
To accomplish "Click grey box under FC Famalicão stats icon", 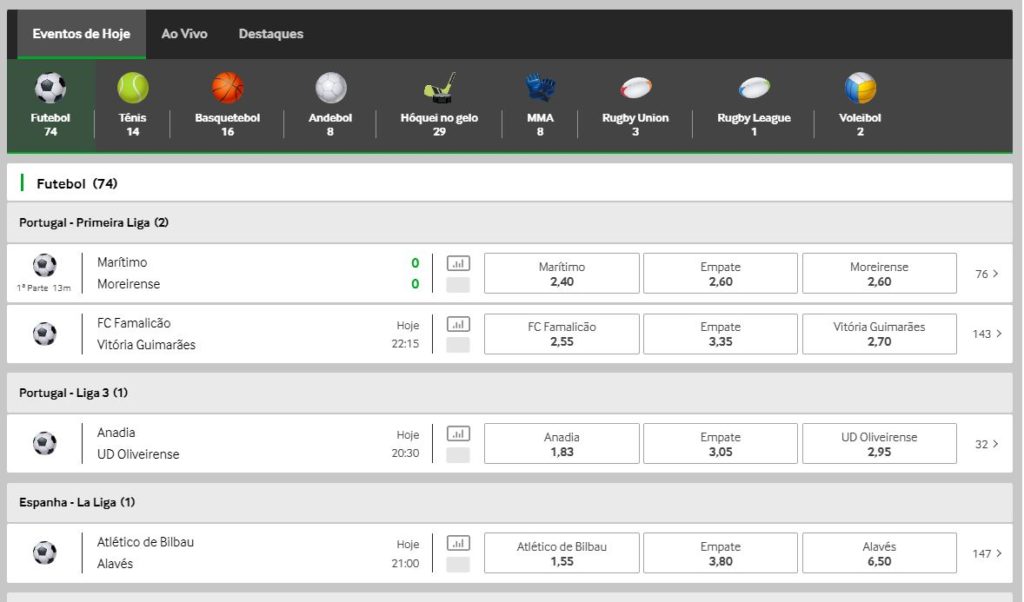I will tap(458, 345).
